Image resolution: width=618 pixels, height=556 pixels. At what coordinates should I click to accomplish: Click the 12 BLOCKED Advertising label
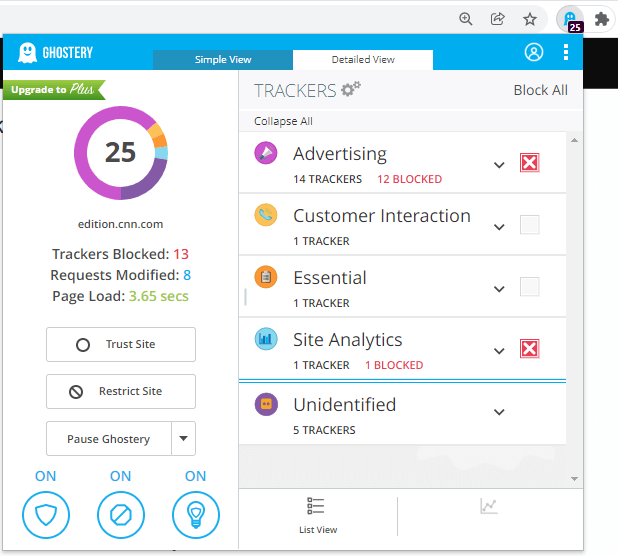[x=410, y=179]
